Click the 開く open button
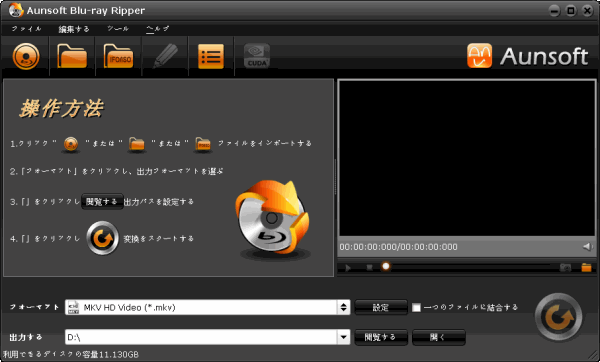600x362 pixels. [439, 337]
